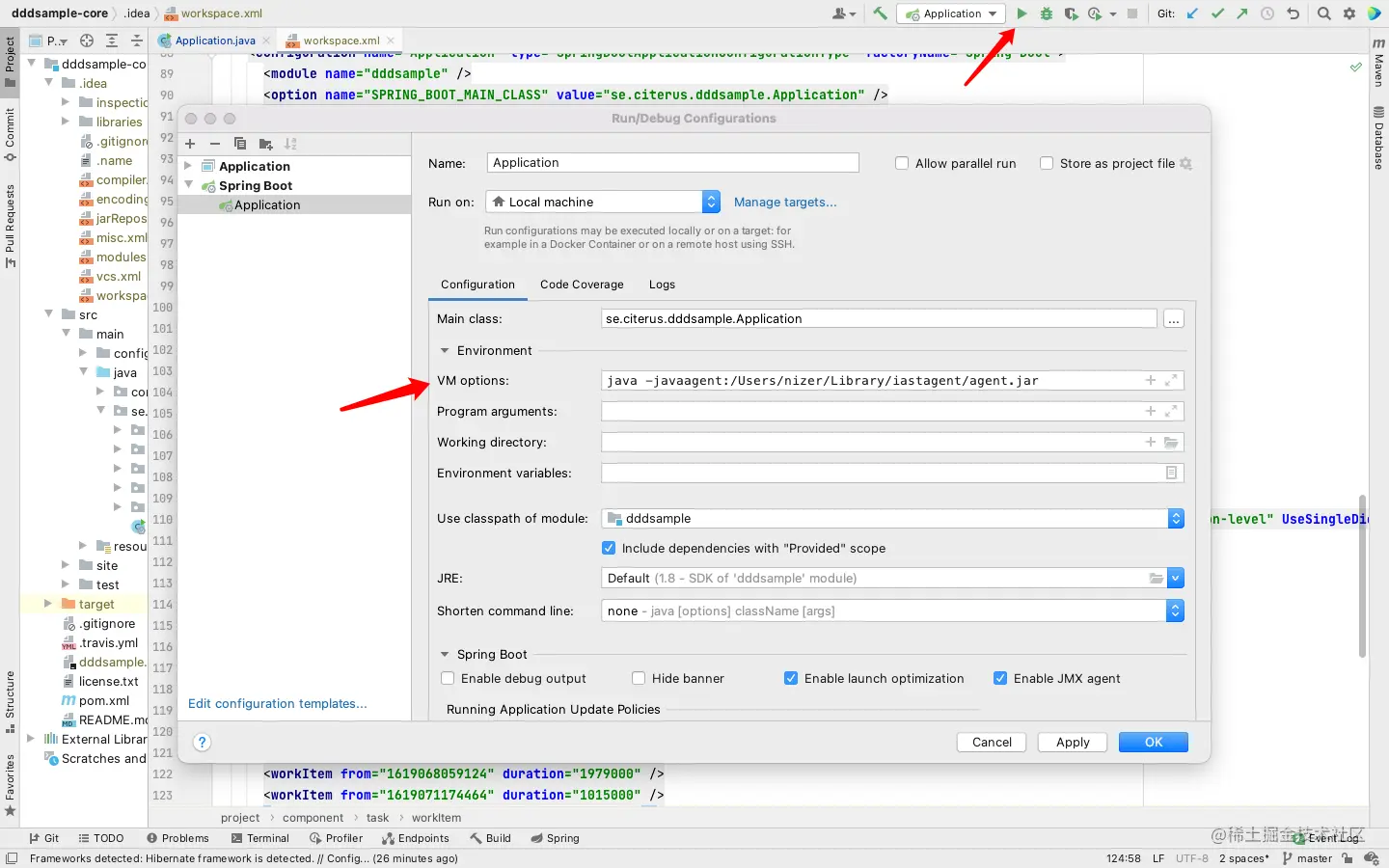
Task: Show Git history clock icon
Action: 1267,14
